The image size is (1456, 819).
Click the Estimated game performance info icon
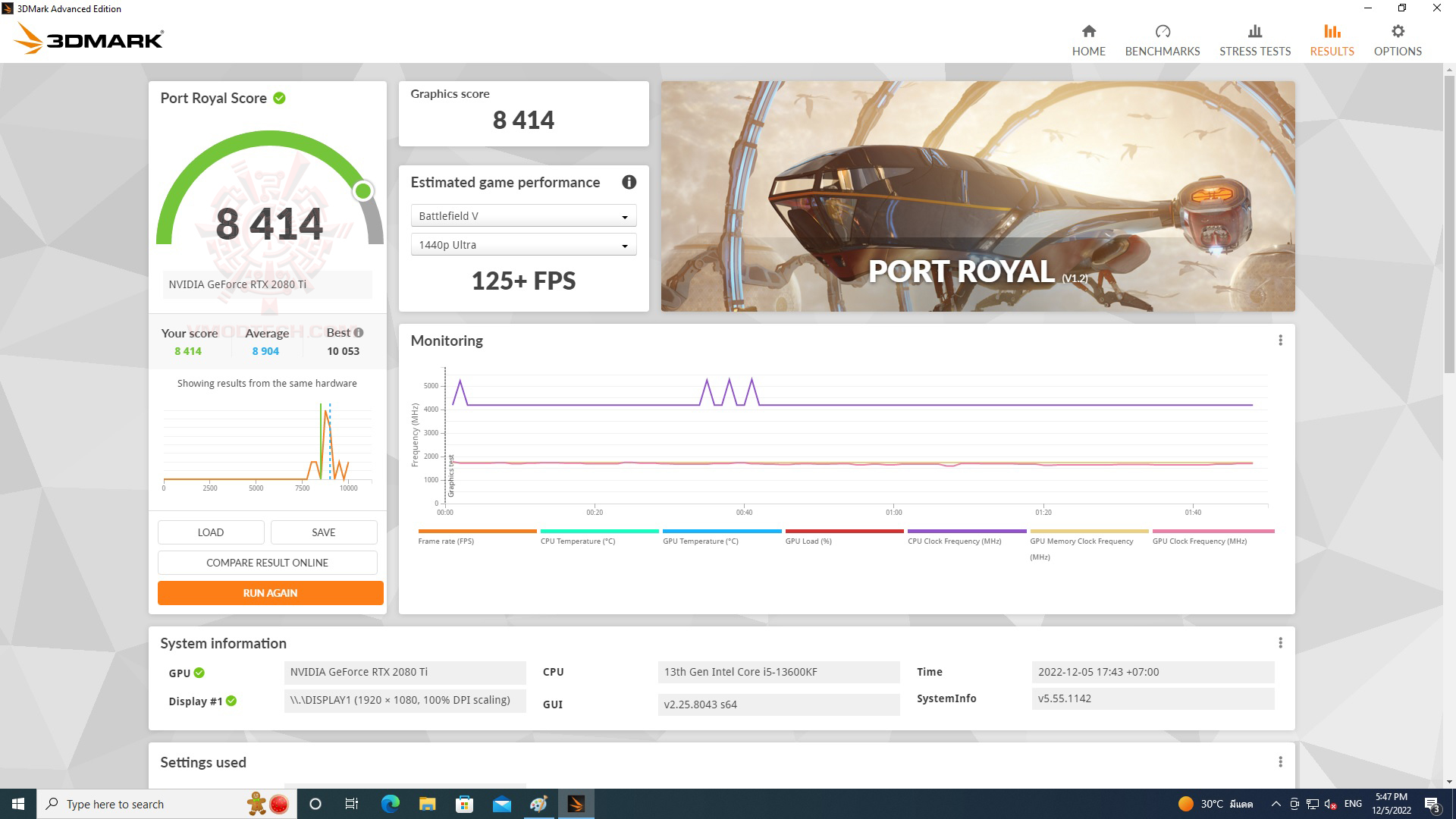coord(629,182)
